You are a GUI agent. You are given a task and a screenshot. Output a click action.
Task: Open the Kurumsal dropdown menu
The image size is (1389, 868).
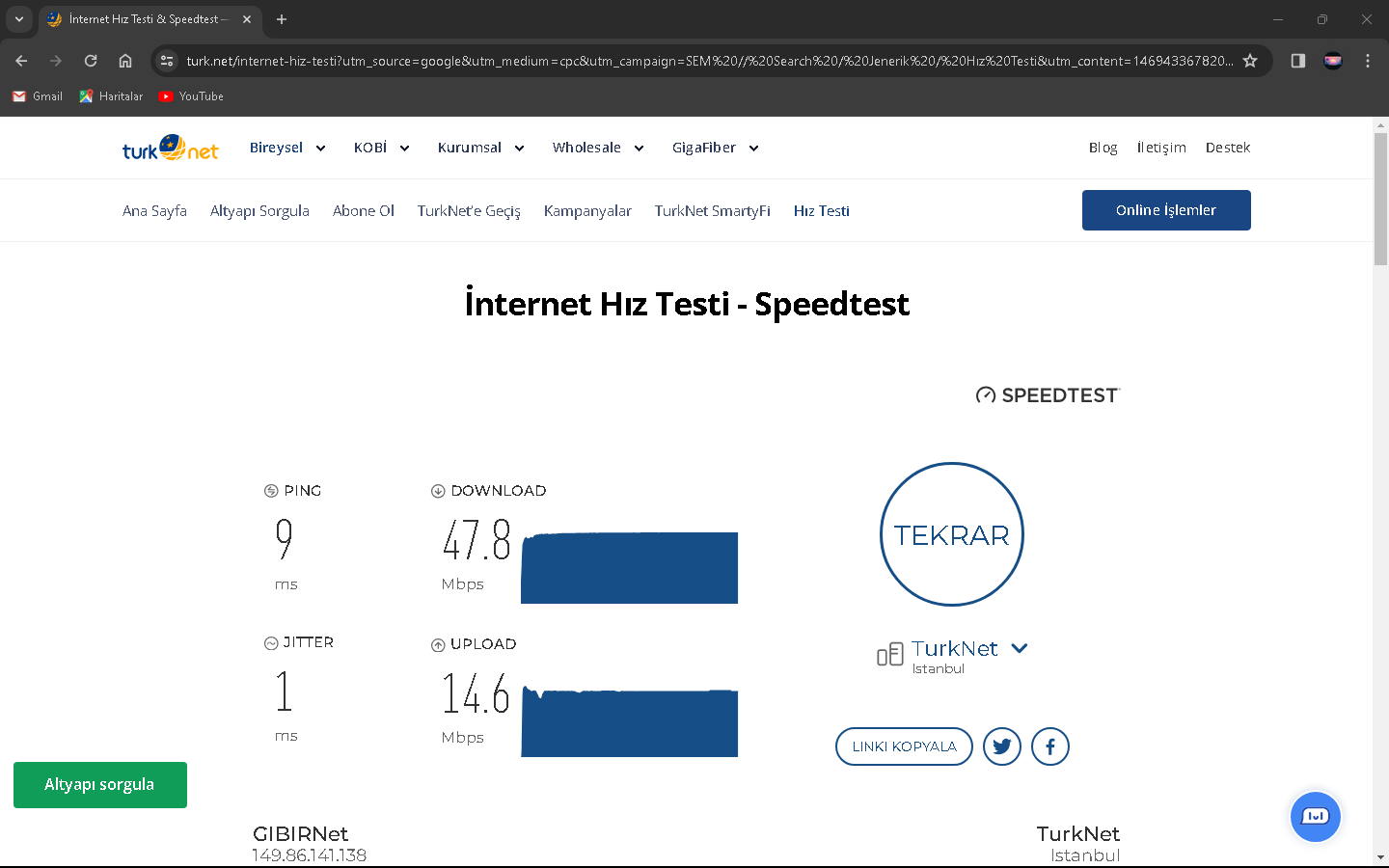point(480,148)
